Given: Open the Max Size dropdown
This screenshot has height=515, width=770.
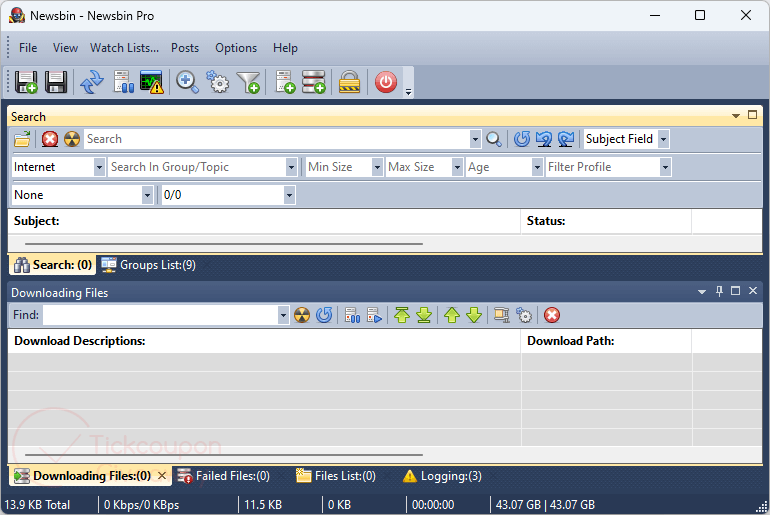Looking at the screenshot, I should pyautogui.click(x=457, y=167).
